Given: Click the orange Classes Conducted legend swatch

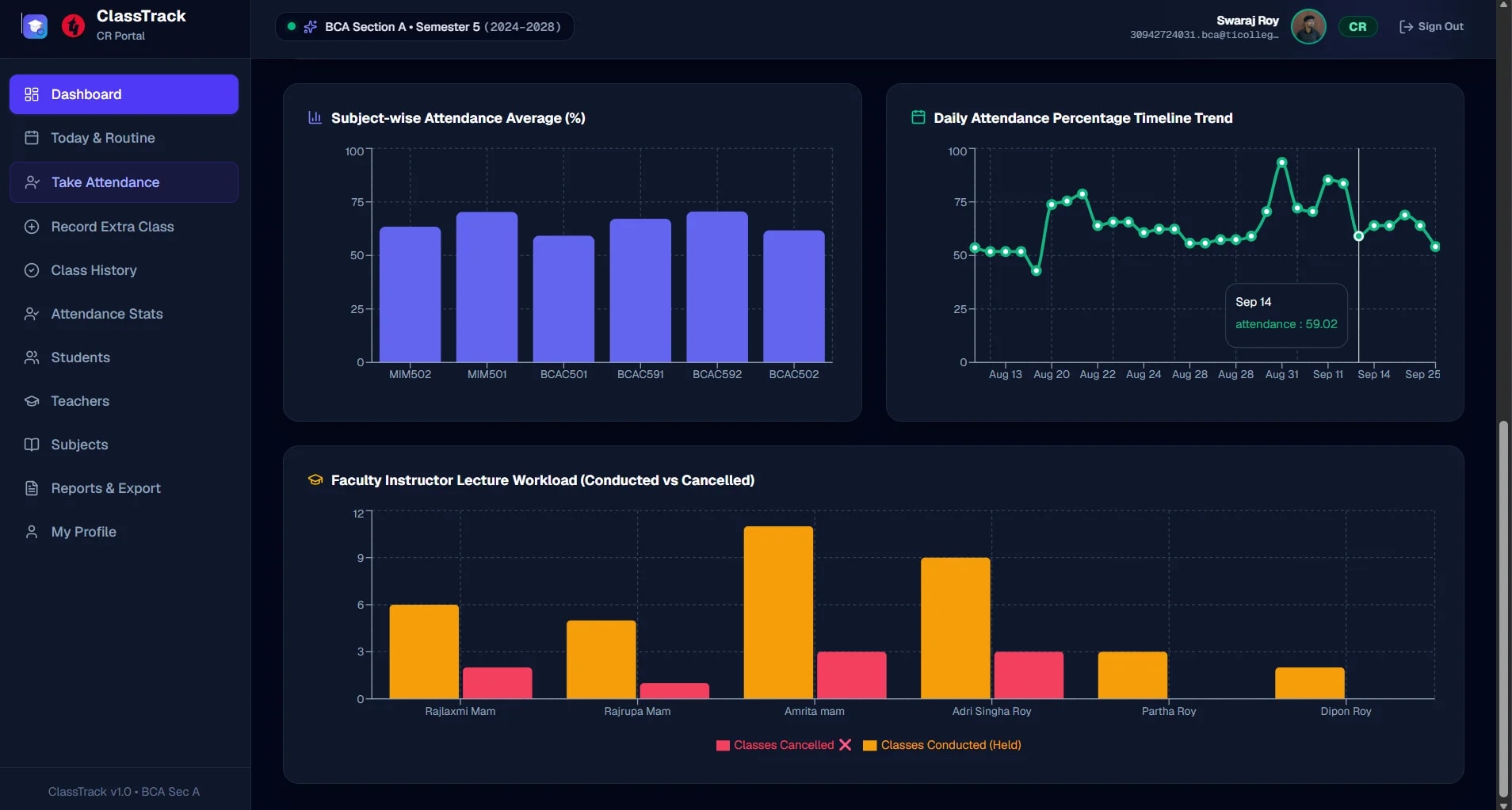Looking at the screenshot, I should (x=869, y=746).
